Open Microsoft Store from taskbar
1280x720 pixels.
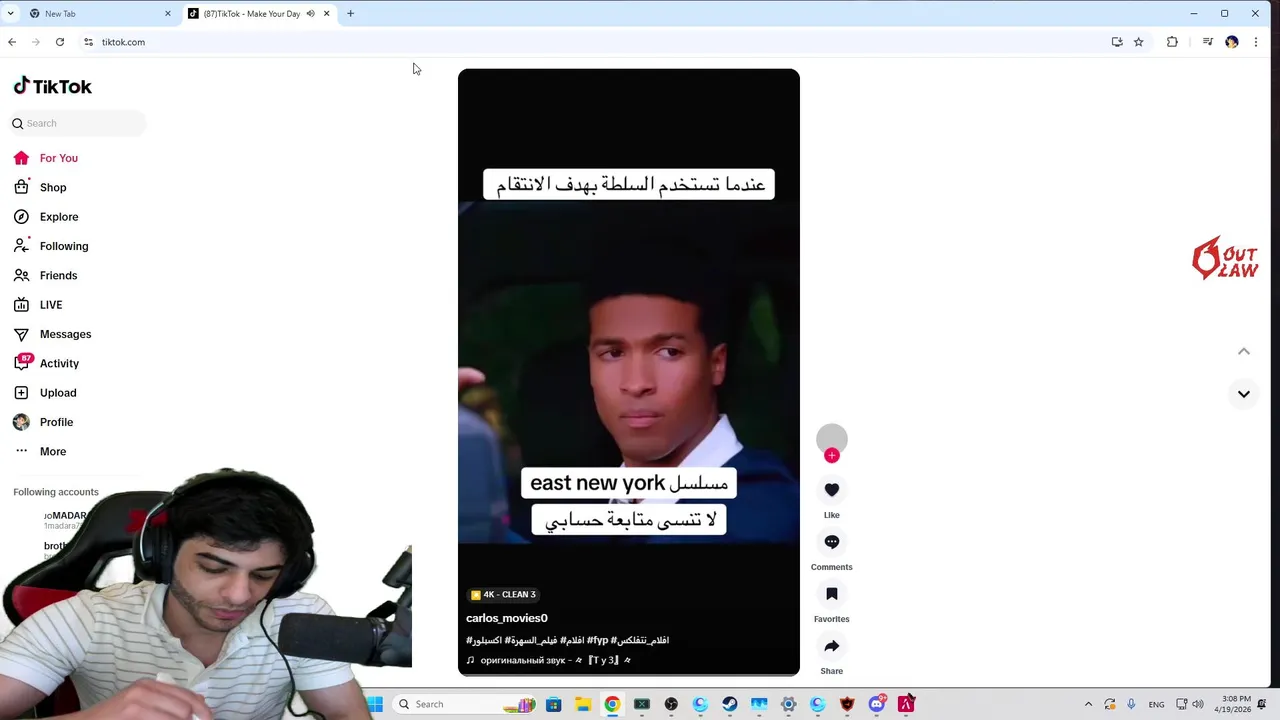(x=553, y=704)
